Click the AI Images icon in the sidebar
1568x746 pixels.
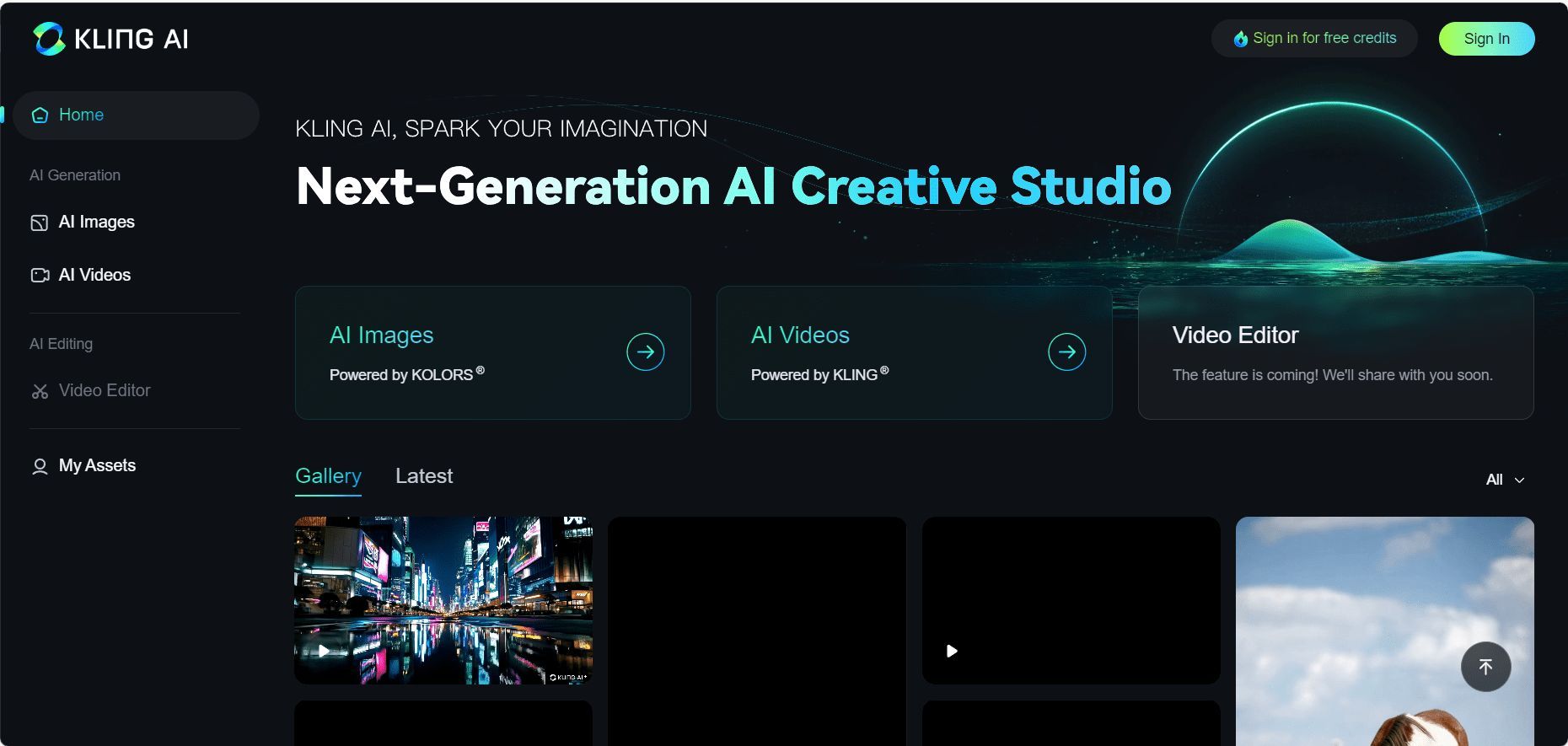(40, 223)
